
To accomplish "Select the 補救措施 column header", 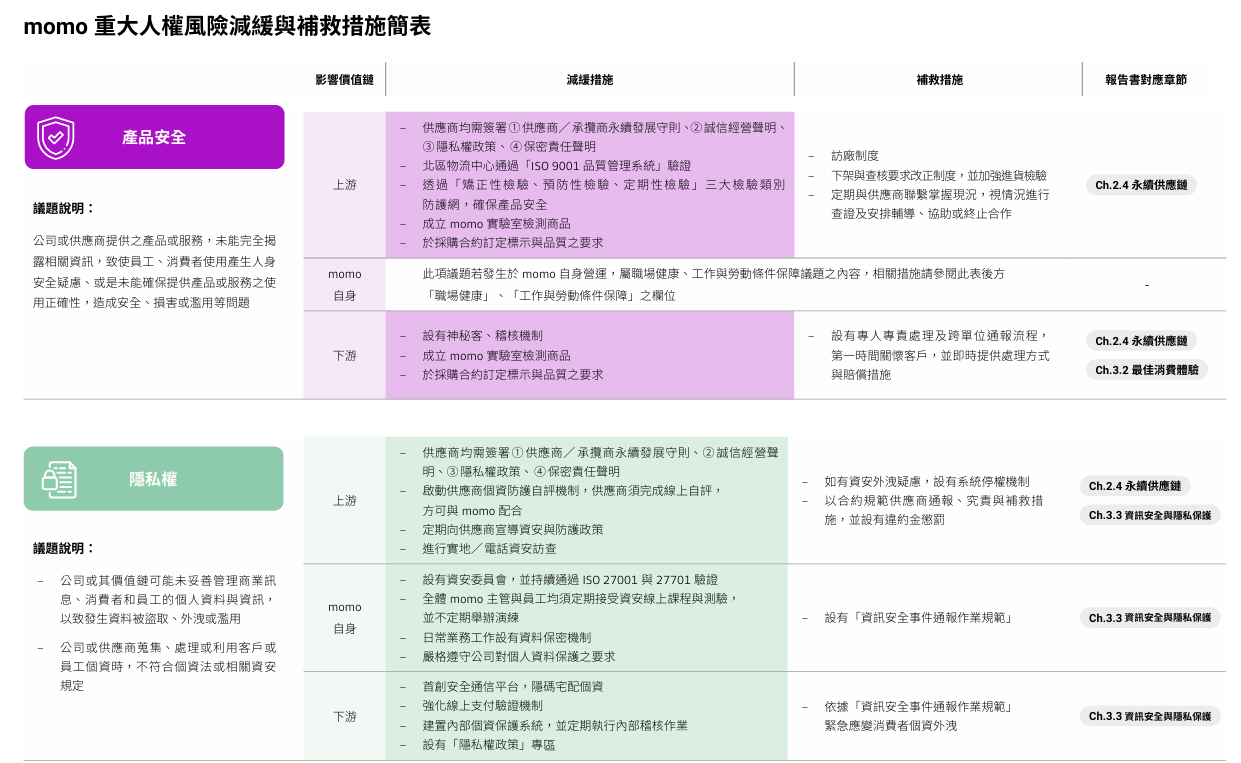I will 939,80.
